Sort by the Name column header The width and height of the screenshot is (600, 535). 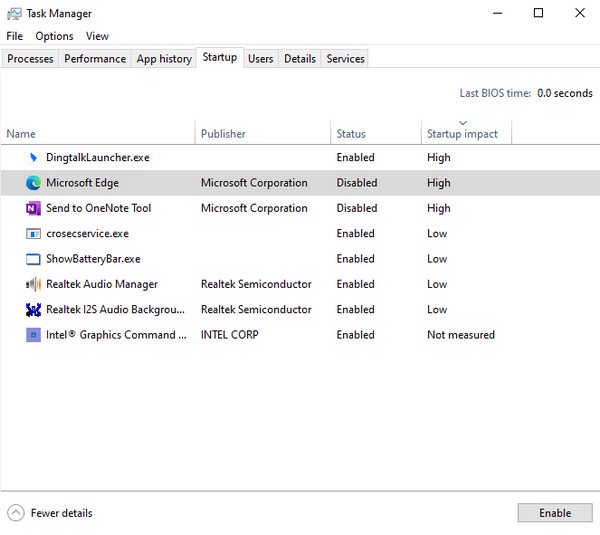pyautogui.click(x=98, y=134)
